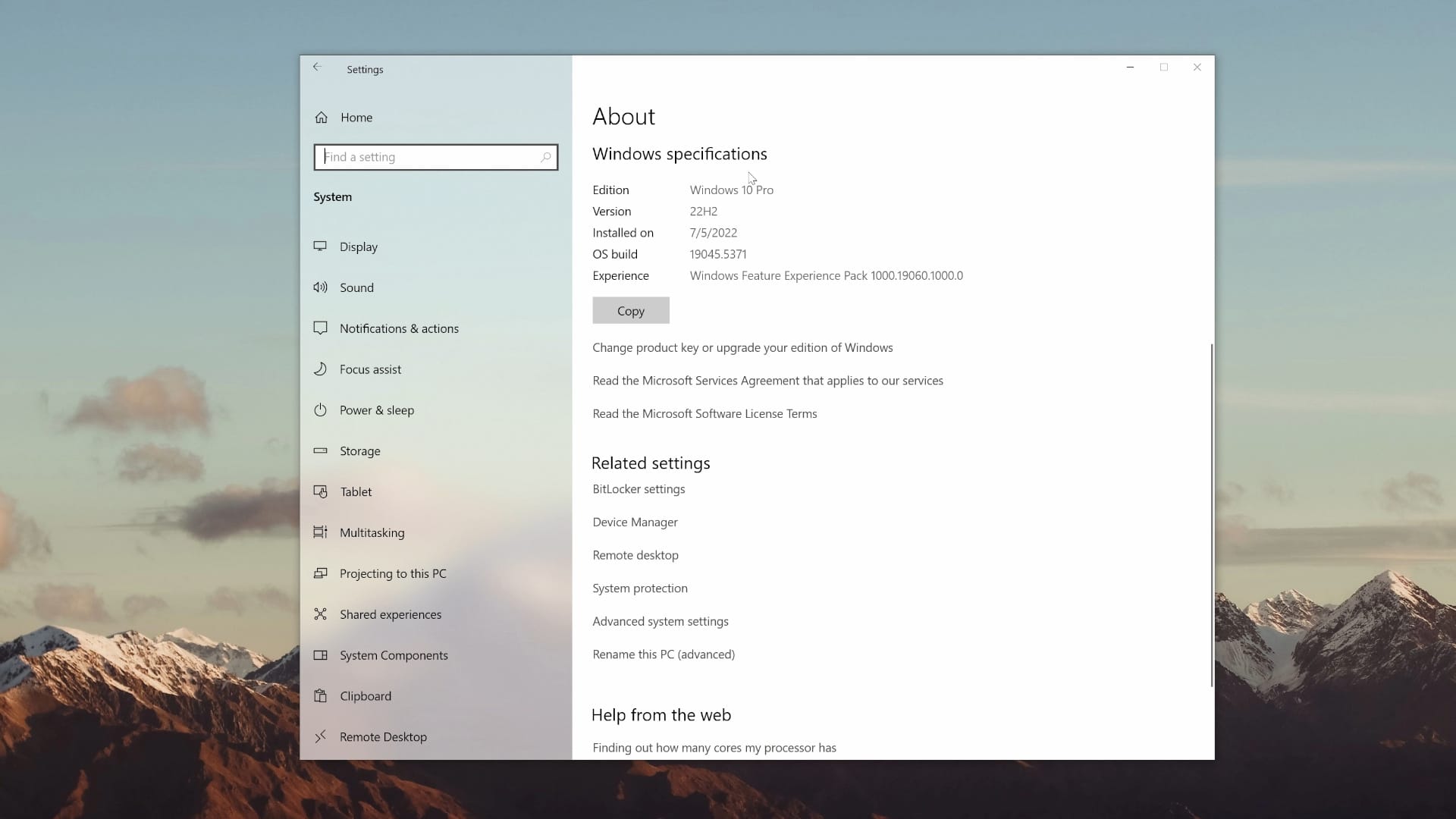Click the Power & sleep icon
This screenshot has height=819, width=1456.
[321, 409]
